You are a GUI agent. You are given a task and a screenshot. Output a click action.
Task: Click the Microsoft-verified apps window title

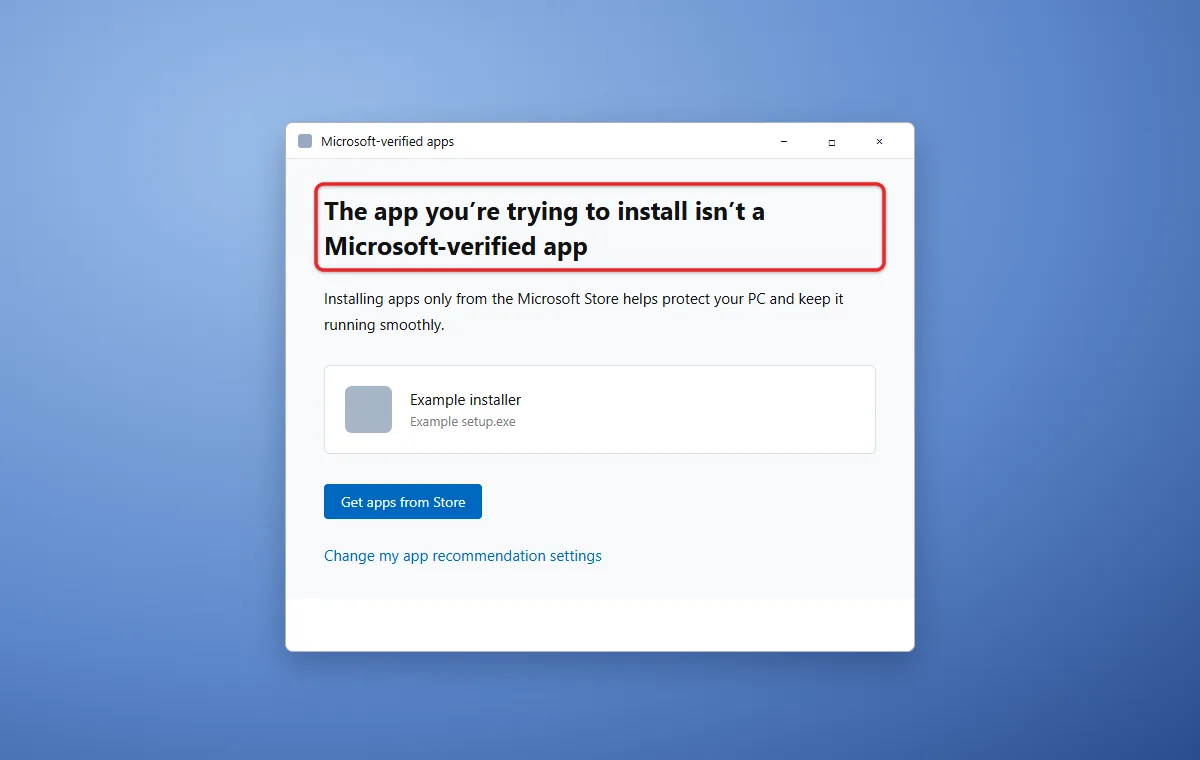(x=387, y=142)
